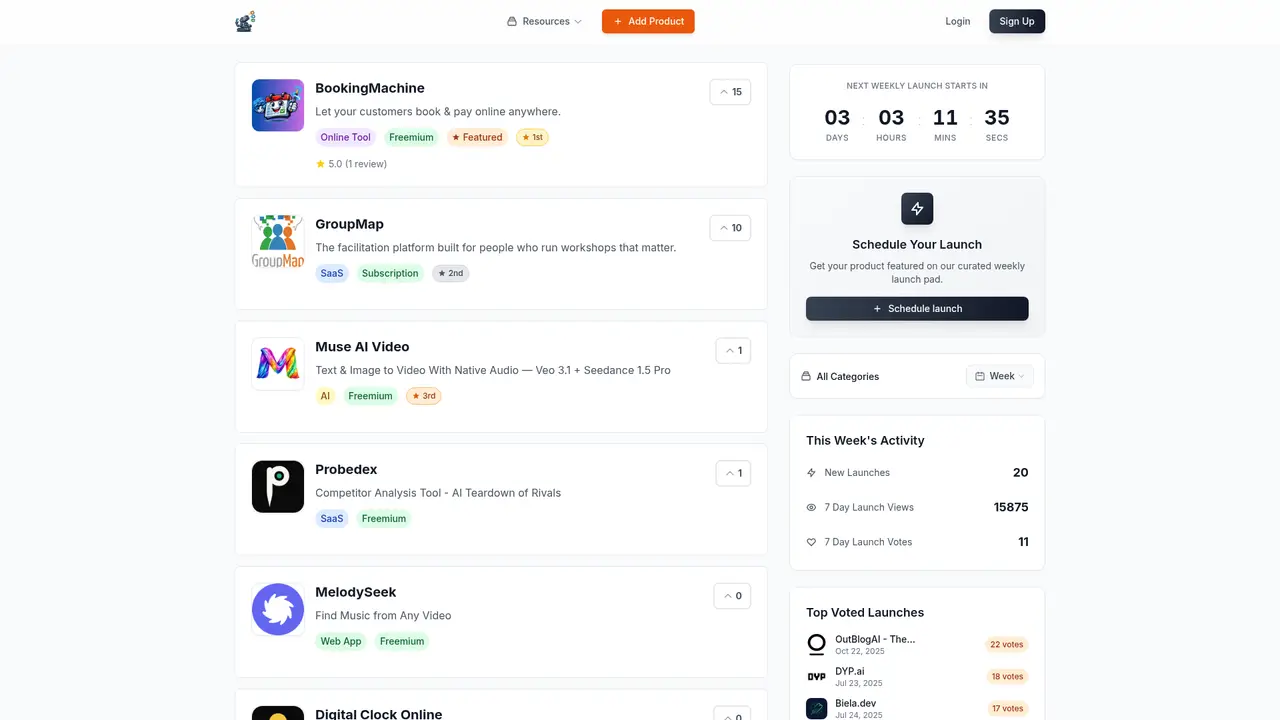Viewport: 1280px width, 720px height.
Task: Click the OutBlogAI logo in Top Voted Launches
Action: coord(817,644)
